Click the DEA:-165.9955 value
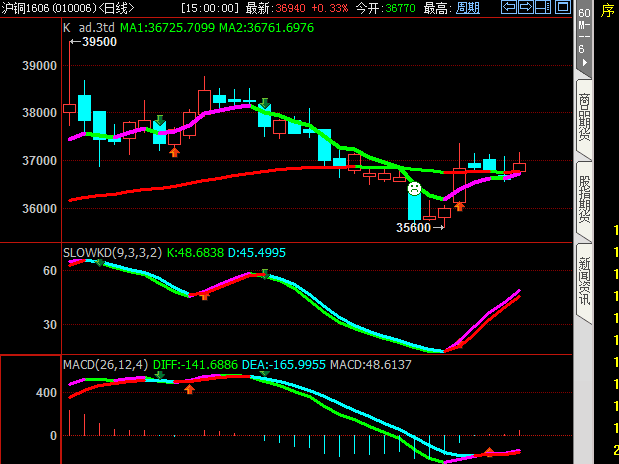Image resolution: width=619 pixels, height=464 pixels. (x=284, y=364)
